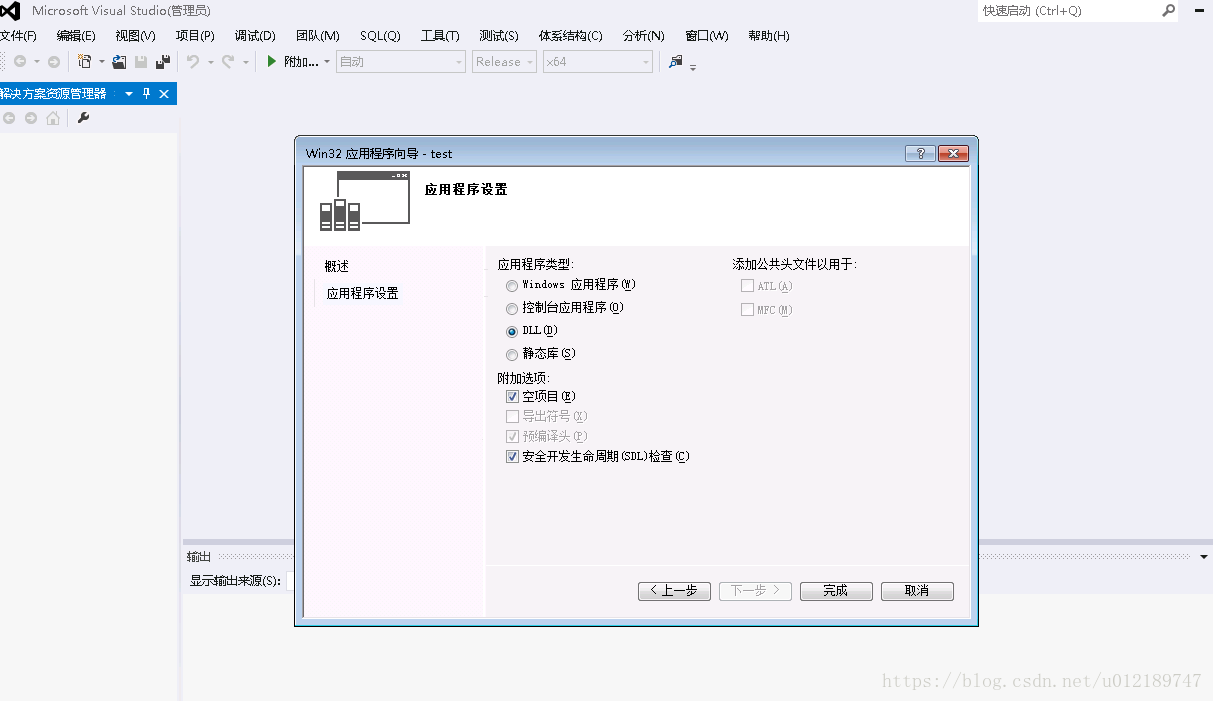Open the 项目(P) menu

195,35
